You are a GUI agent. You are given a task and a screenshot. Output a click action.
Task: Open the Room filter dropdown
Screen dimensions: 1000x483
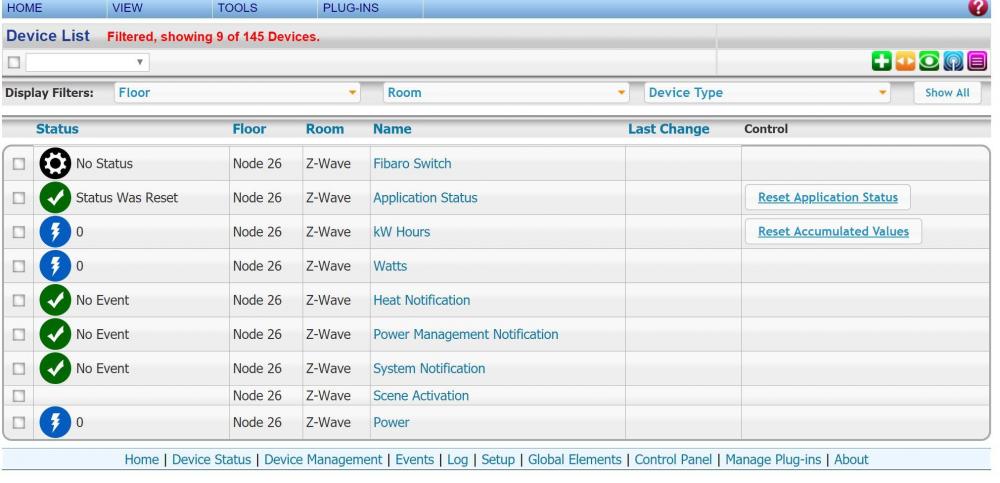[x=505, y=93]
